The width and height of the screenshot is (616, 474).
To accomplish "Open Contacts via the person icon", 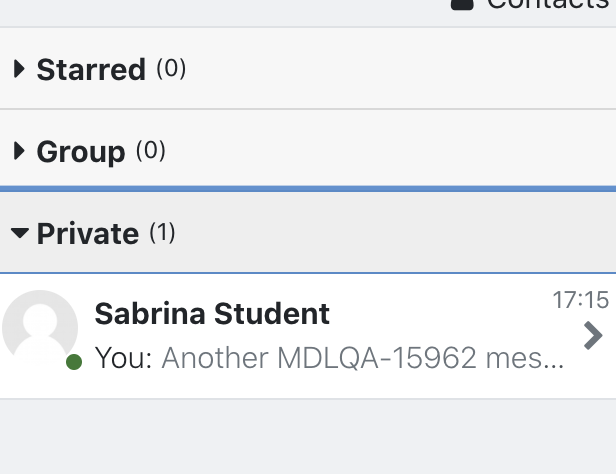I will tap(462, 4).
